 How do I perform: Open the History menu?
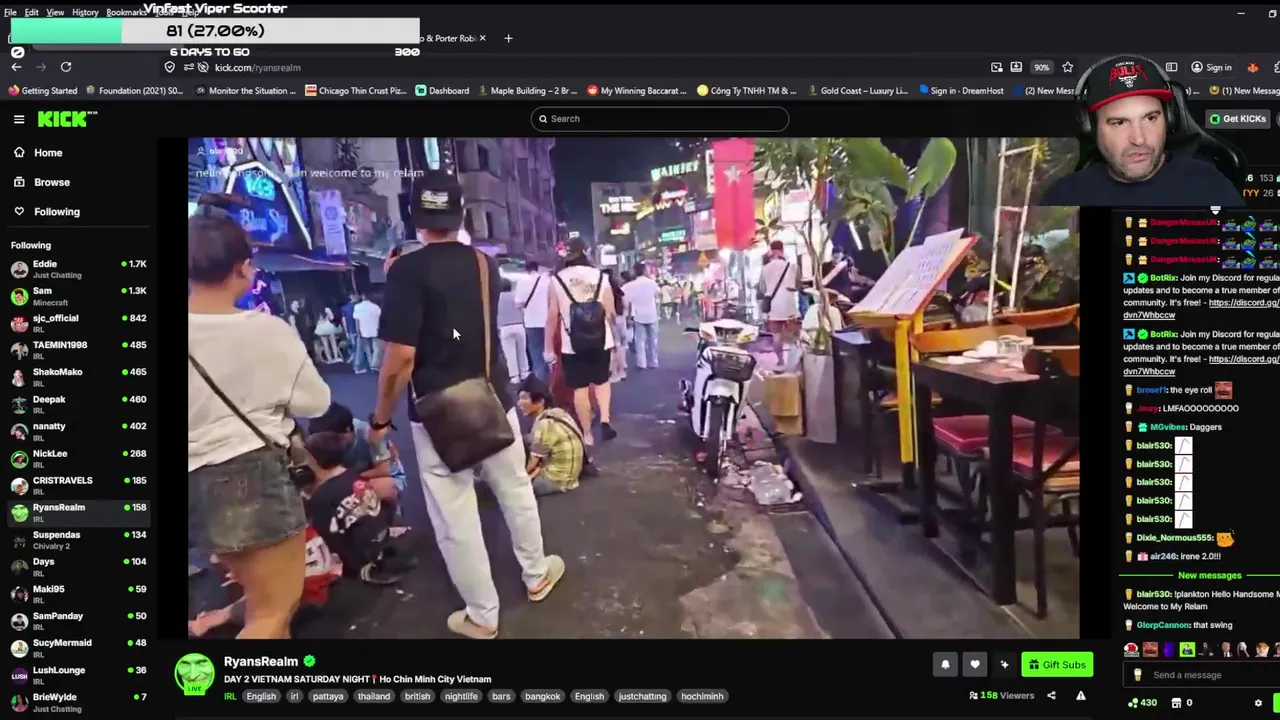85,12
